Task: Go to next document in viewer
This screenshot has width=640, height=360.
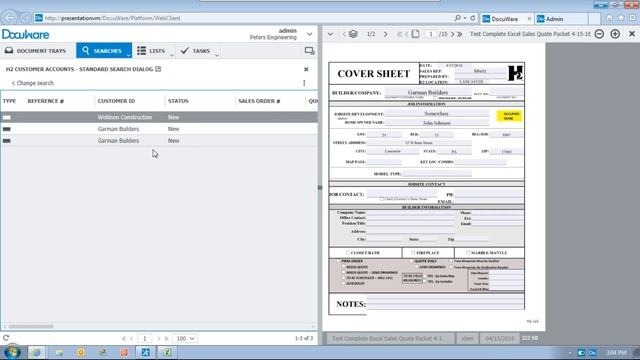Action: (385, 34)
